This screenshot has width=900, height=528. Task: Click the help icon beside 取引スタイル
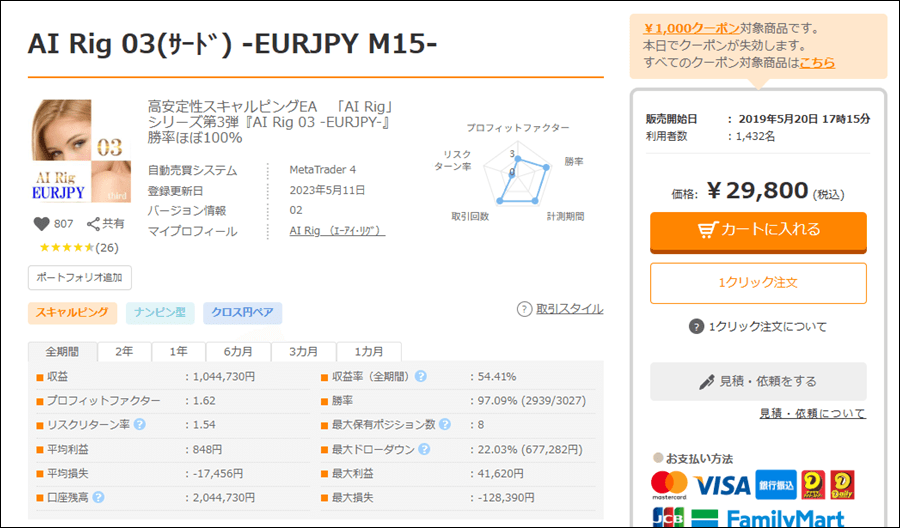(524, 309)
